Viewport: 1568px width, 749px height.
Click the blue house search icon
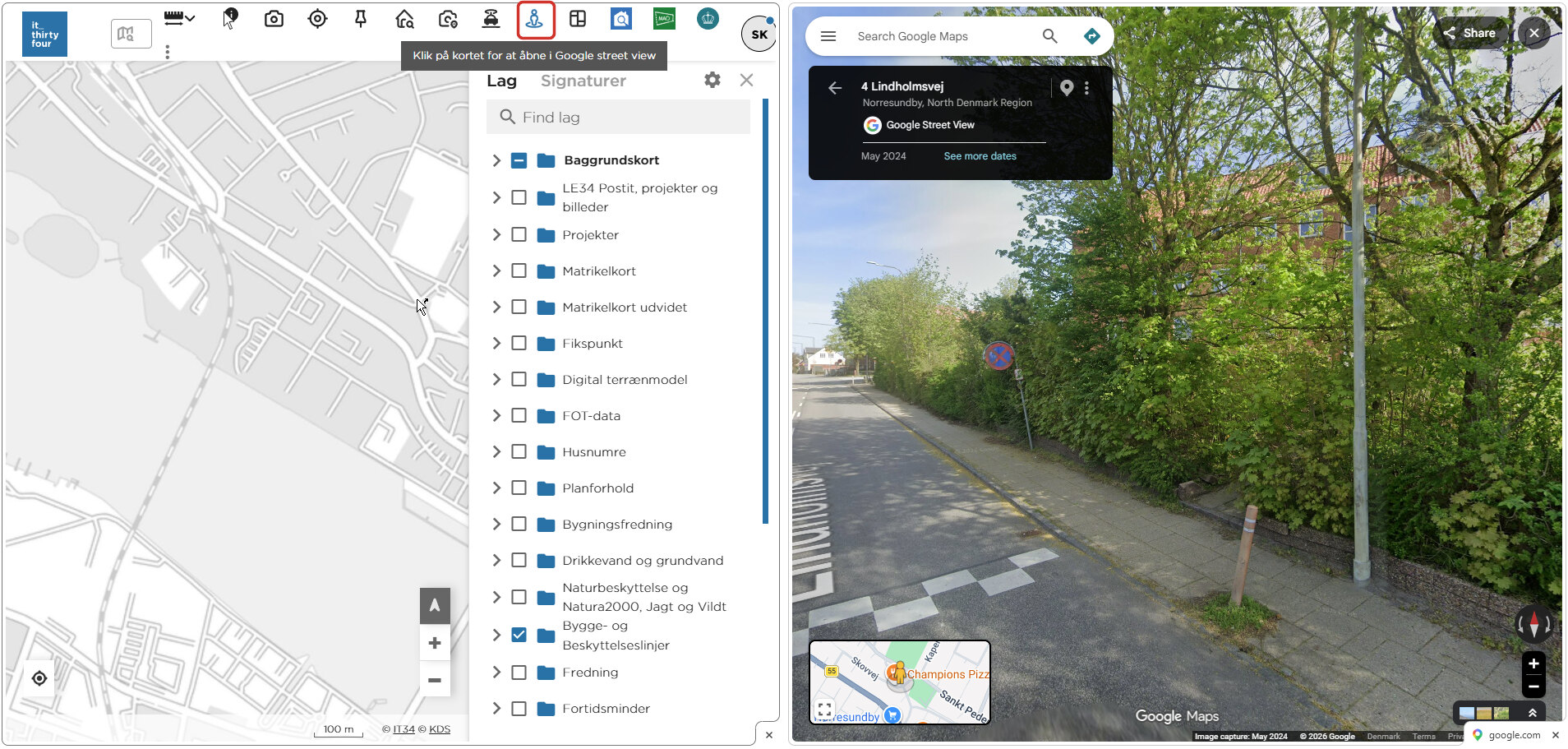[621, 18]
